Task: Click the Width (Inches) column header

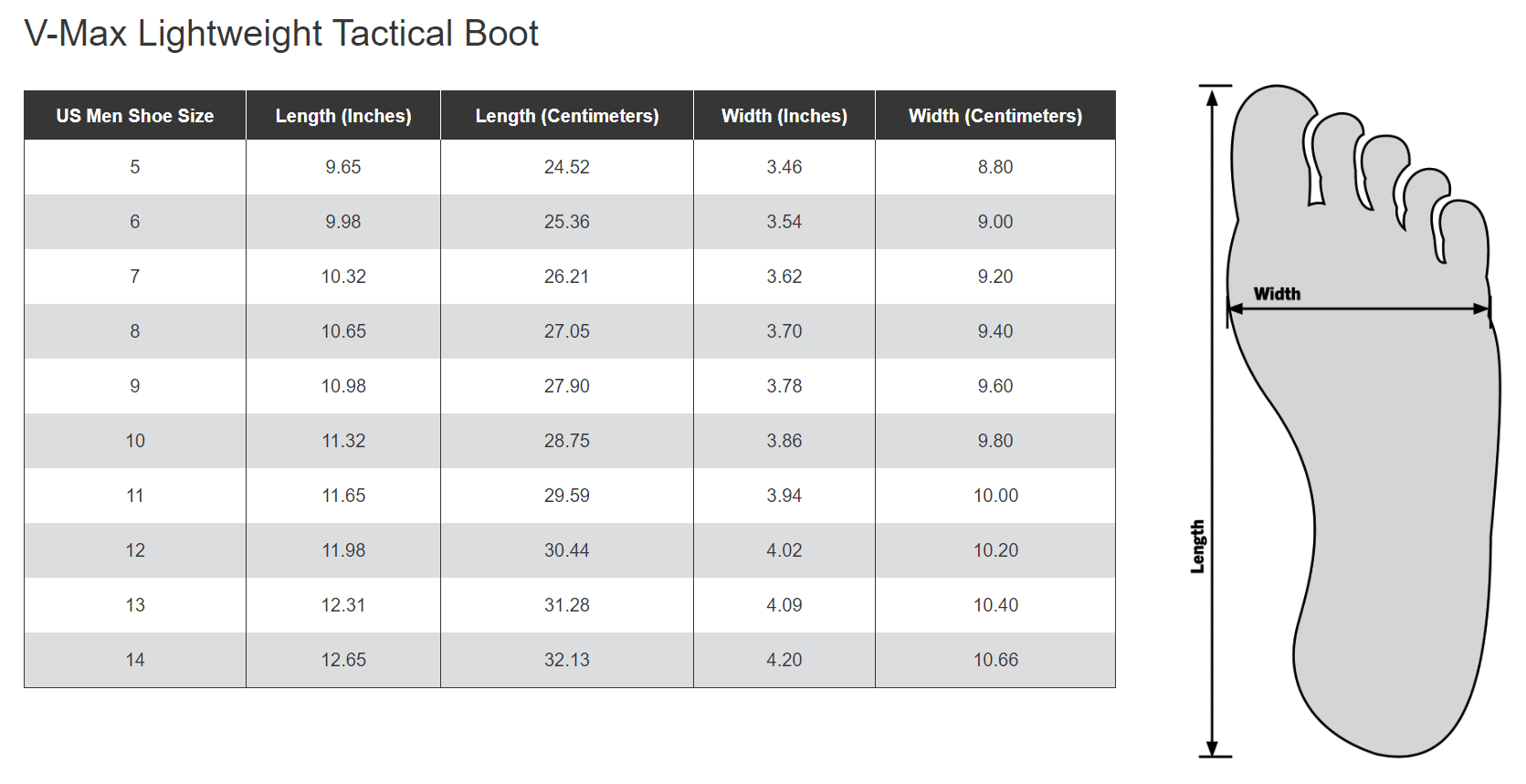Action: [784, 116]
